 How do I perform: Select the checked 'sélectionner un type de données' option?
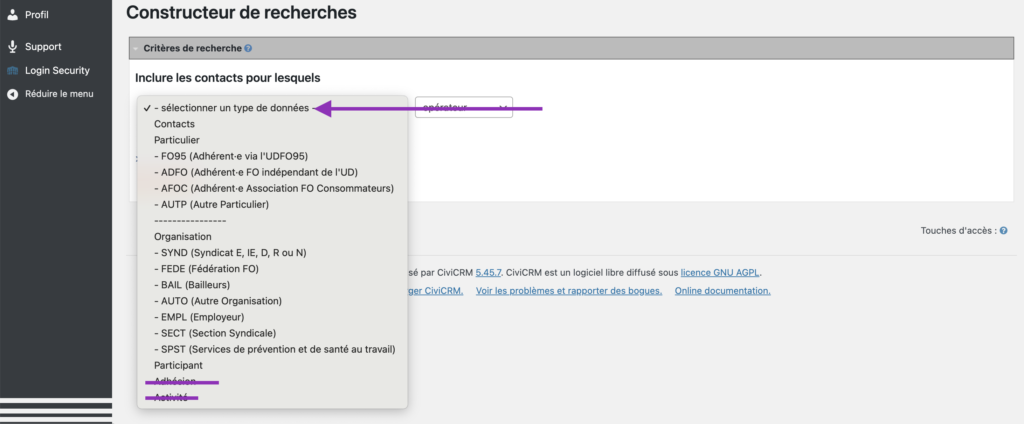coord(232,108)
